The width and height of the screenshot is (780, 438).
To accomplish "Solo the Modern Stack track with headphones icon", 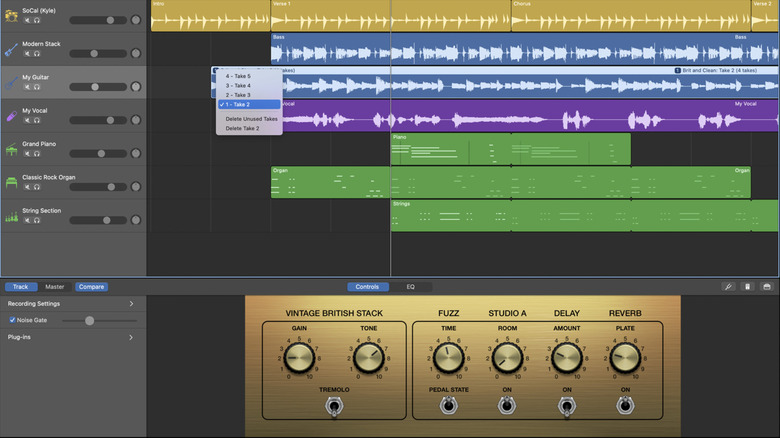I will click(x=36, y=53).
